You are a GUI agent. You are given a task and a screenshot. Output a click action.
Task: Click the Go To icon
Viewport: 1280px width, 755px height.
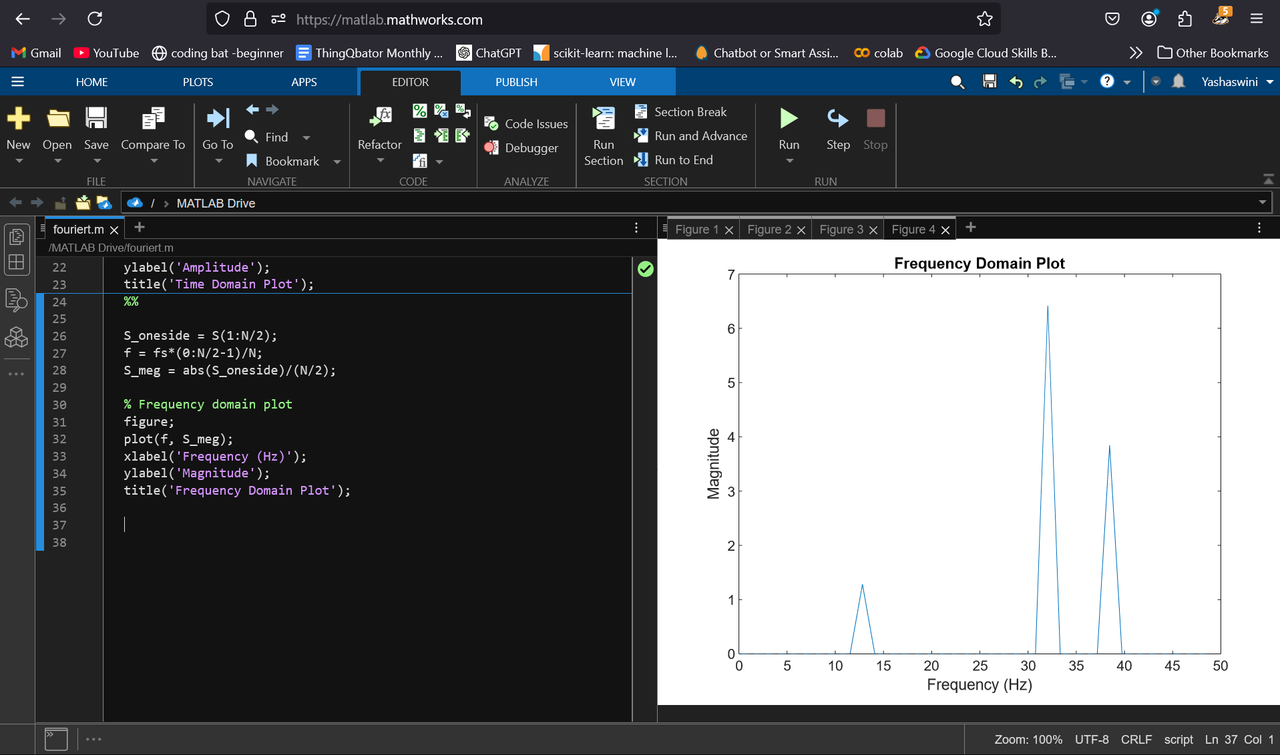point(217,119)
